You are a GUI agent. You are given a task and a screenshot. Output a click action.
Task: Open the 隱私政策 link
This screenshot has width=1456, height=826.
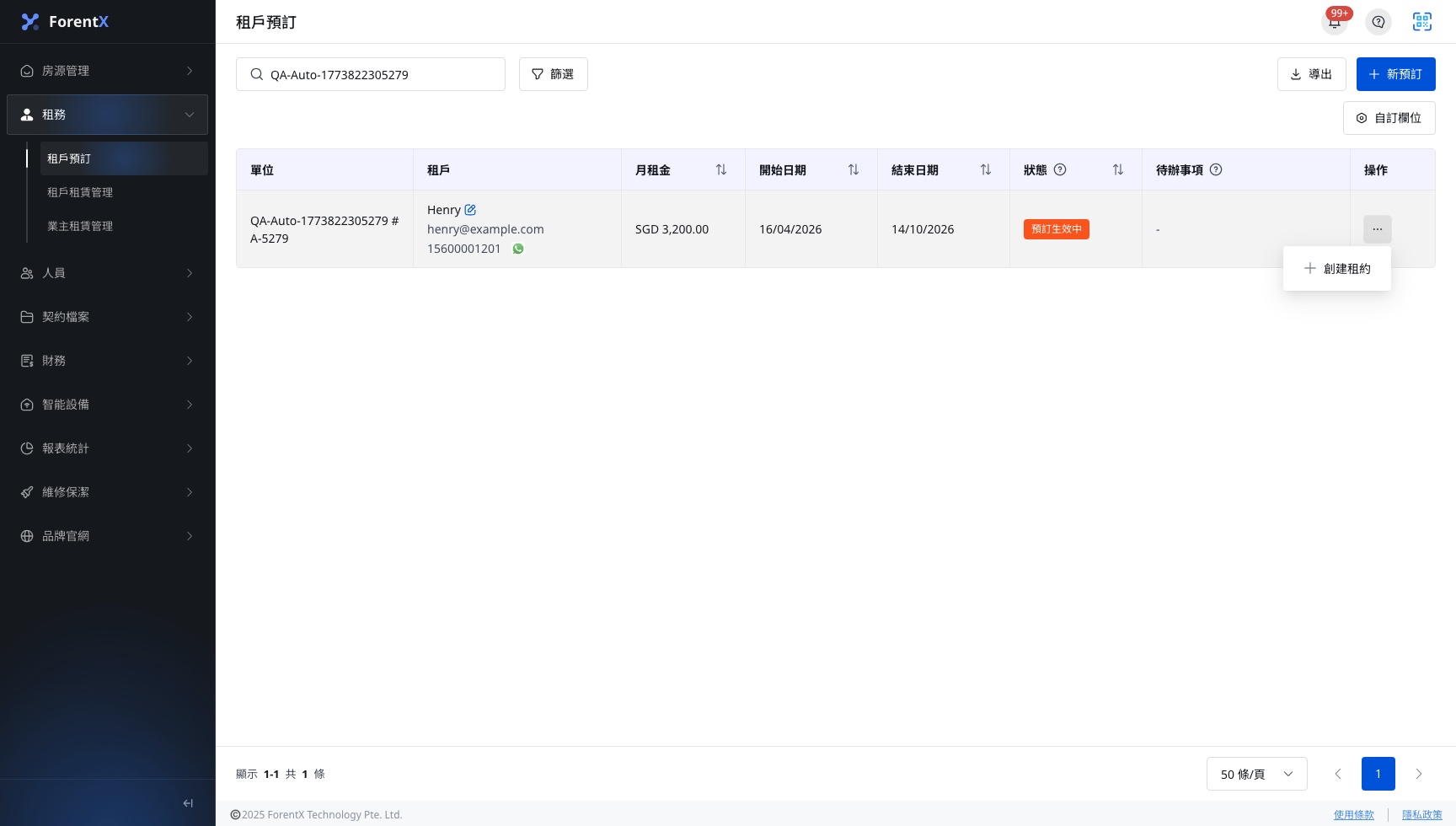pos(1422,815)
